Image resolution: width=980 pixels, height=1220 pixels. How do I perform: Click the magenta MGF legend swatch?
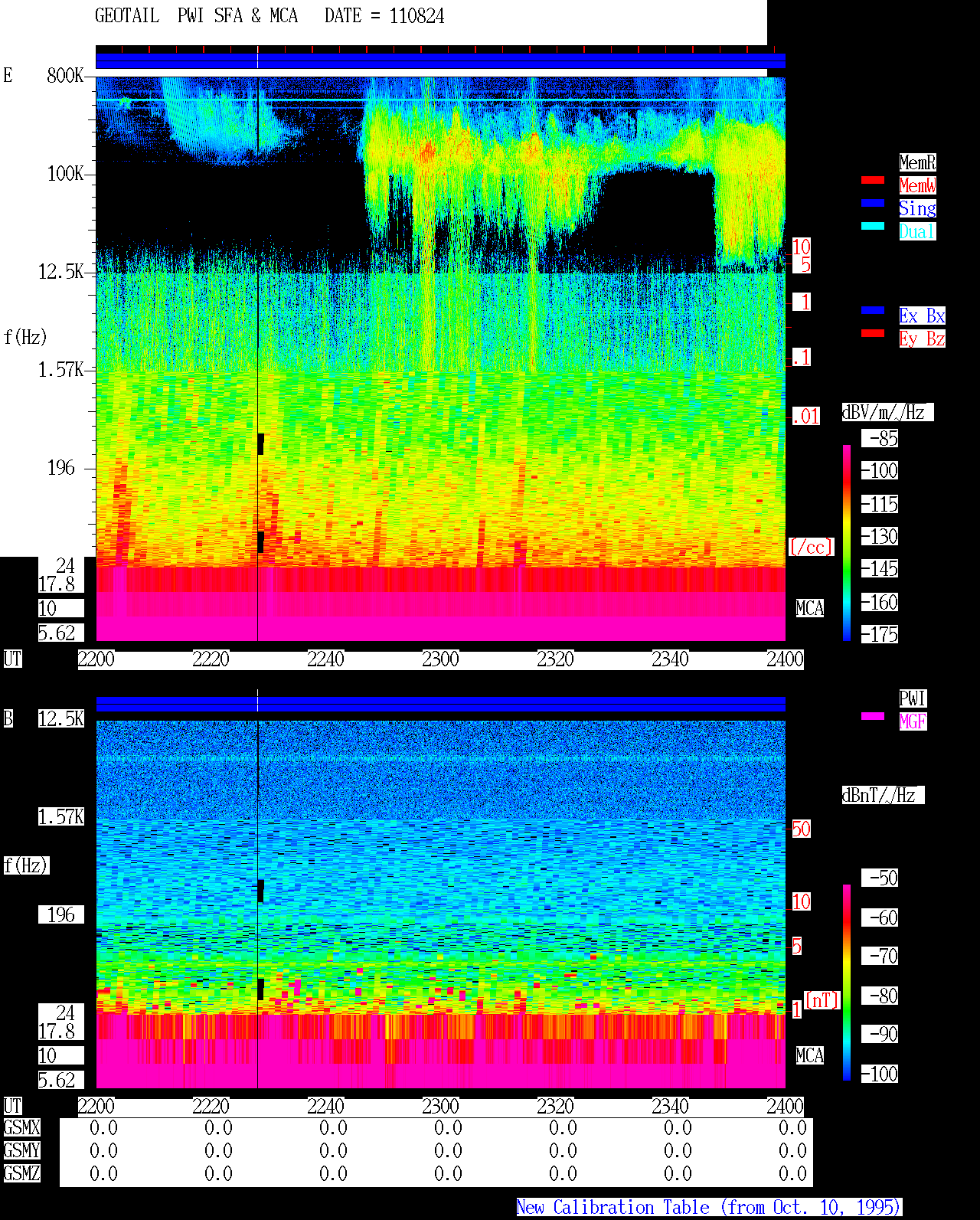(873, 716)
